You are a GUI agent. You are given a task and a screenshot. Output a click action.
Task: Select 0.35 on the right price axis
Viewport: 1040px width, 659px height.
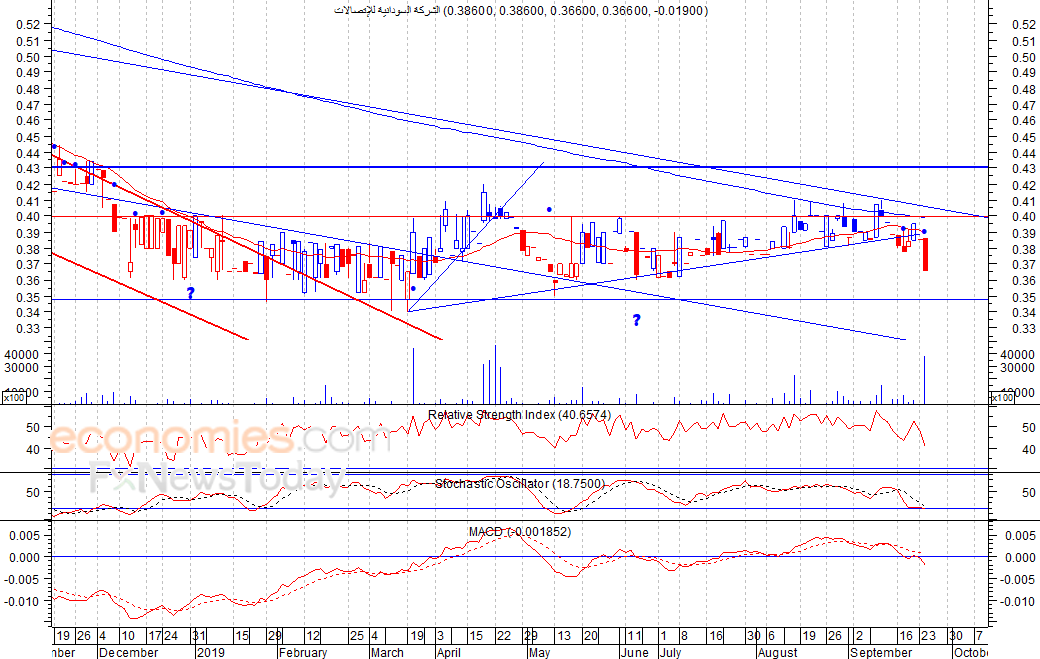(1023, 297)
